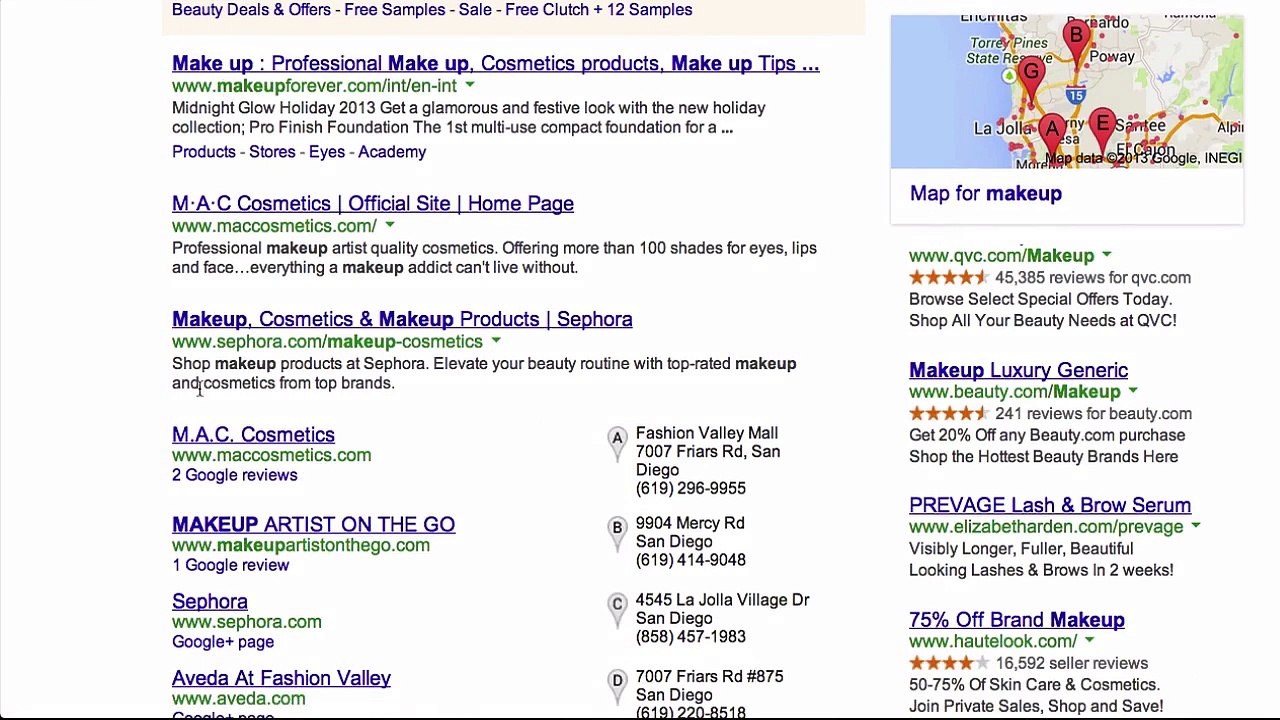The width and height of the screenshot is (1280, 720).
Task: Open dropdown arrow next to maccosmetics.com URL
Action: [389, 226]
